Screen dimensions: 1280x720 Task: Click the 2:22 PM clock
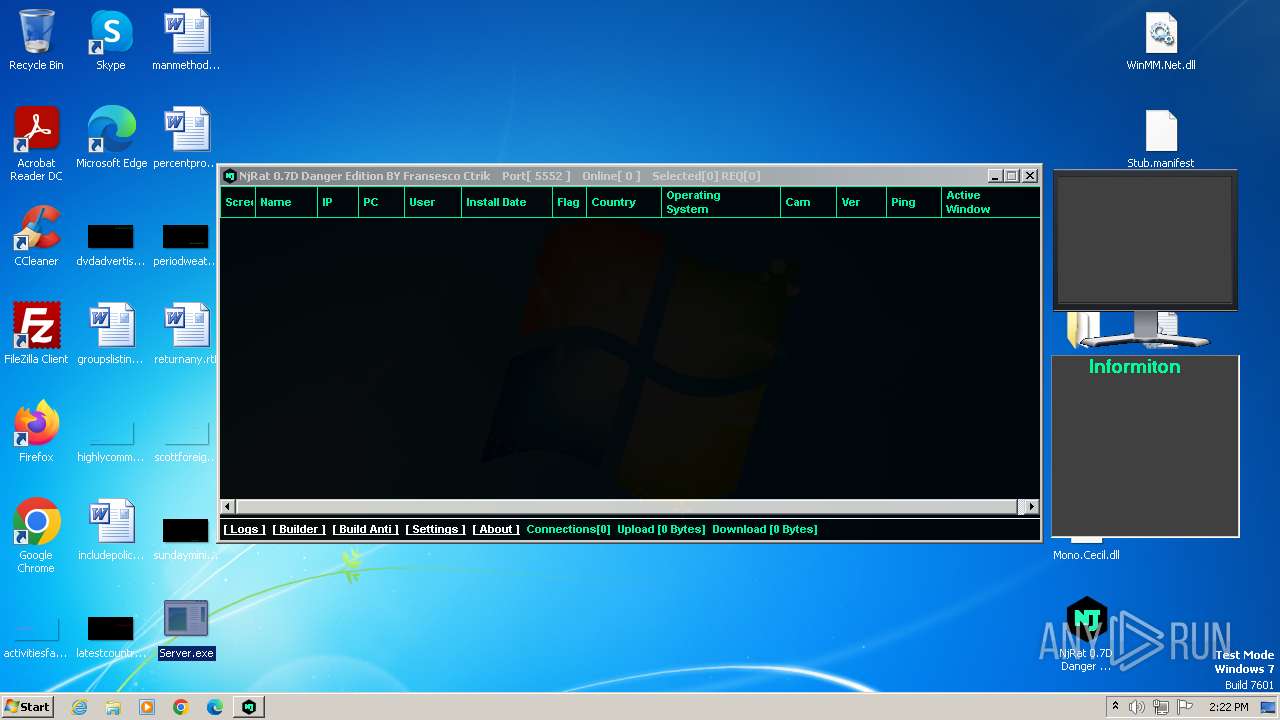click(x=1228, y=707)
